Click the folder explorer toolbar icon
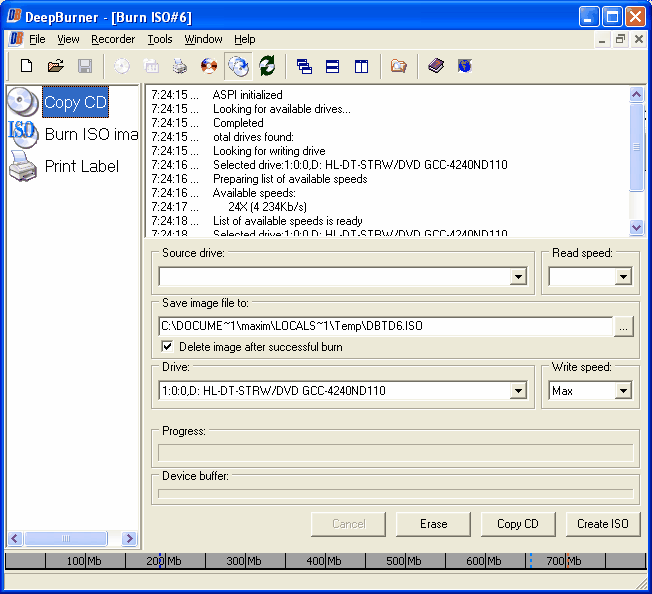This screenshot has width=652, height=594. coord(398,66)
